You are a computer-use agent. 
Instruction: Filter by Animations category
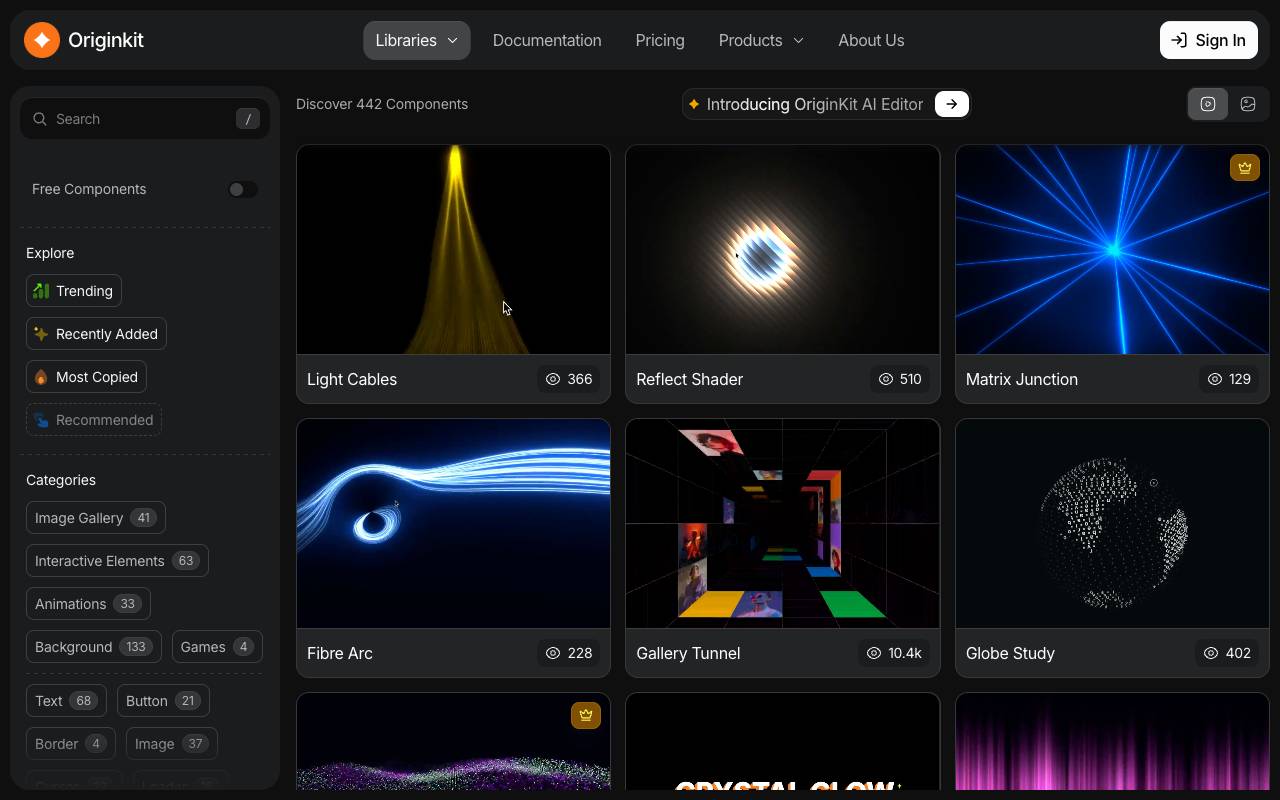[88, 604]
